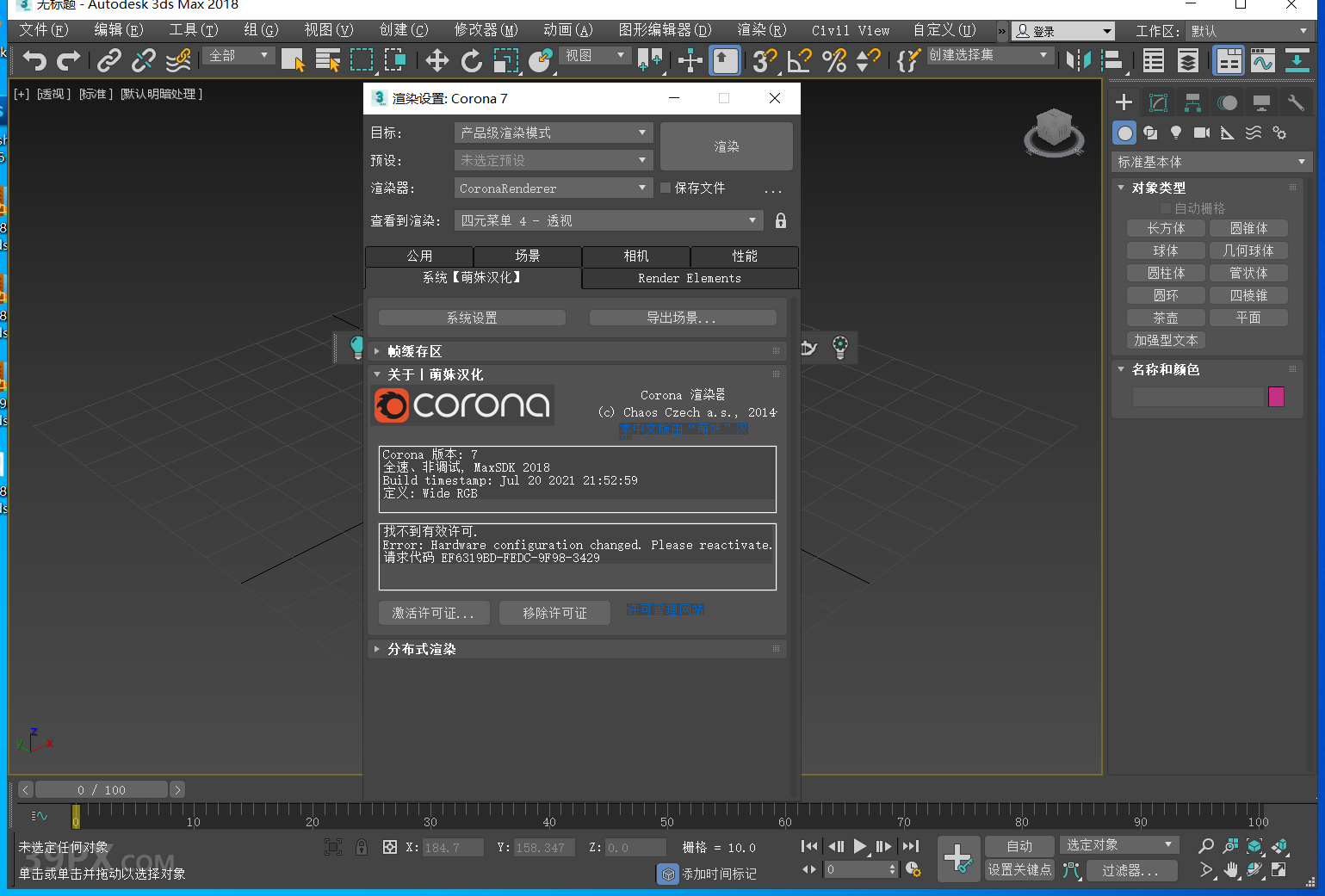
Task: Toggle 自动 auto key animation mode
Action: point(1019,846)
